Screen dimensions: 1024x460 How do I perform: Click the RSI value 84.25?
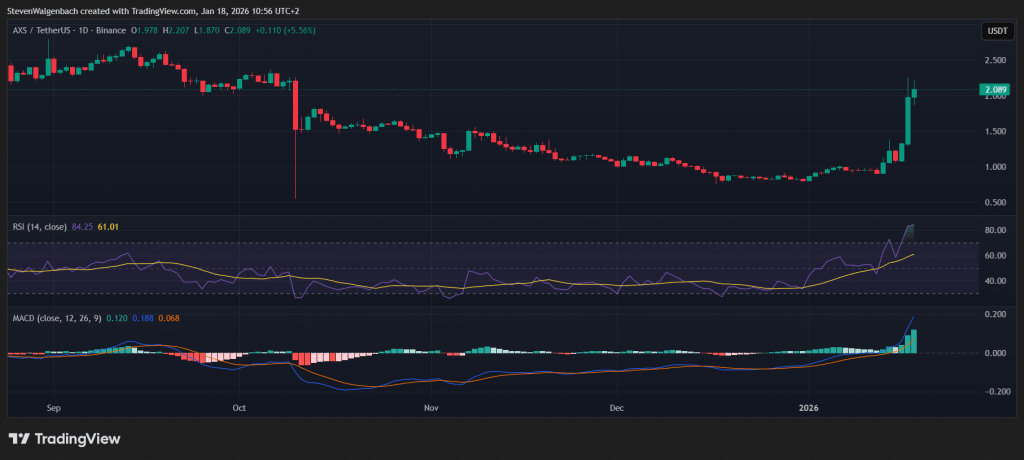click(x=82, y=227)
